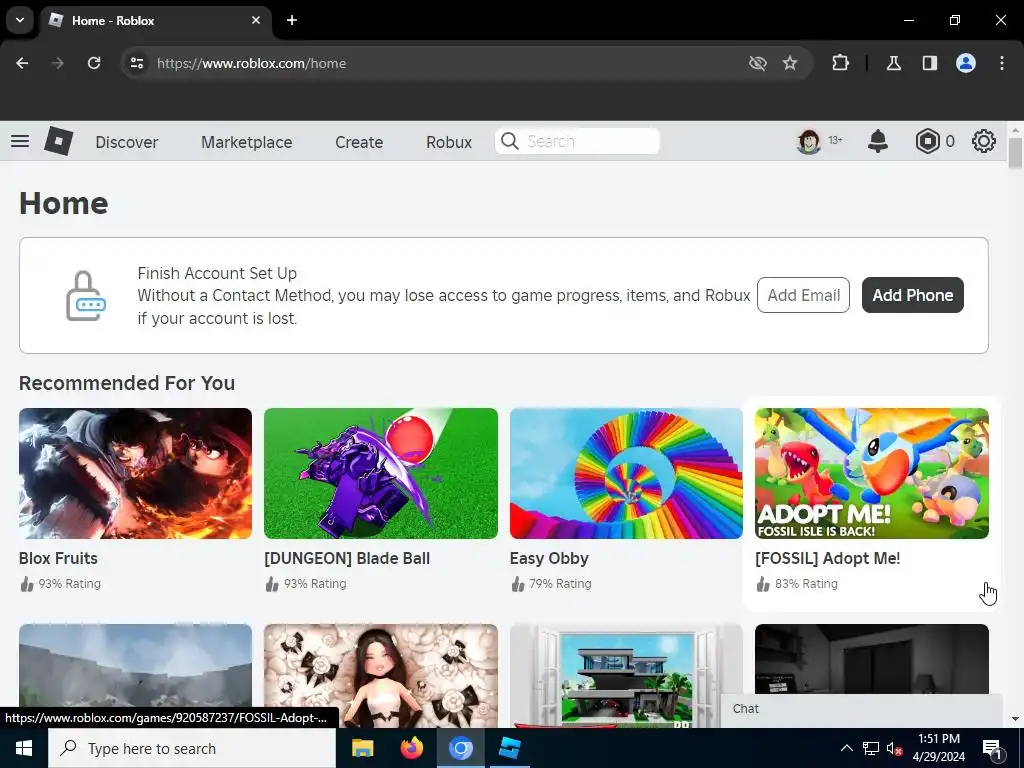Open the Easy Obby rainbow thumbnail
This screenshot has width=1024, height=768.
point(626,473)
